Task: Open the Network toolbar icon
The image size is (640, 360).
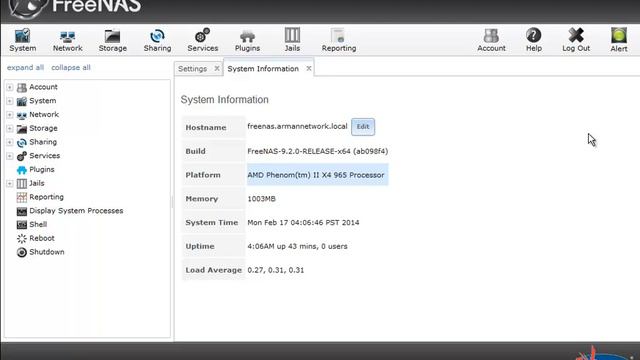Action: (67, 40)
